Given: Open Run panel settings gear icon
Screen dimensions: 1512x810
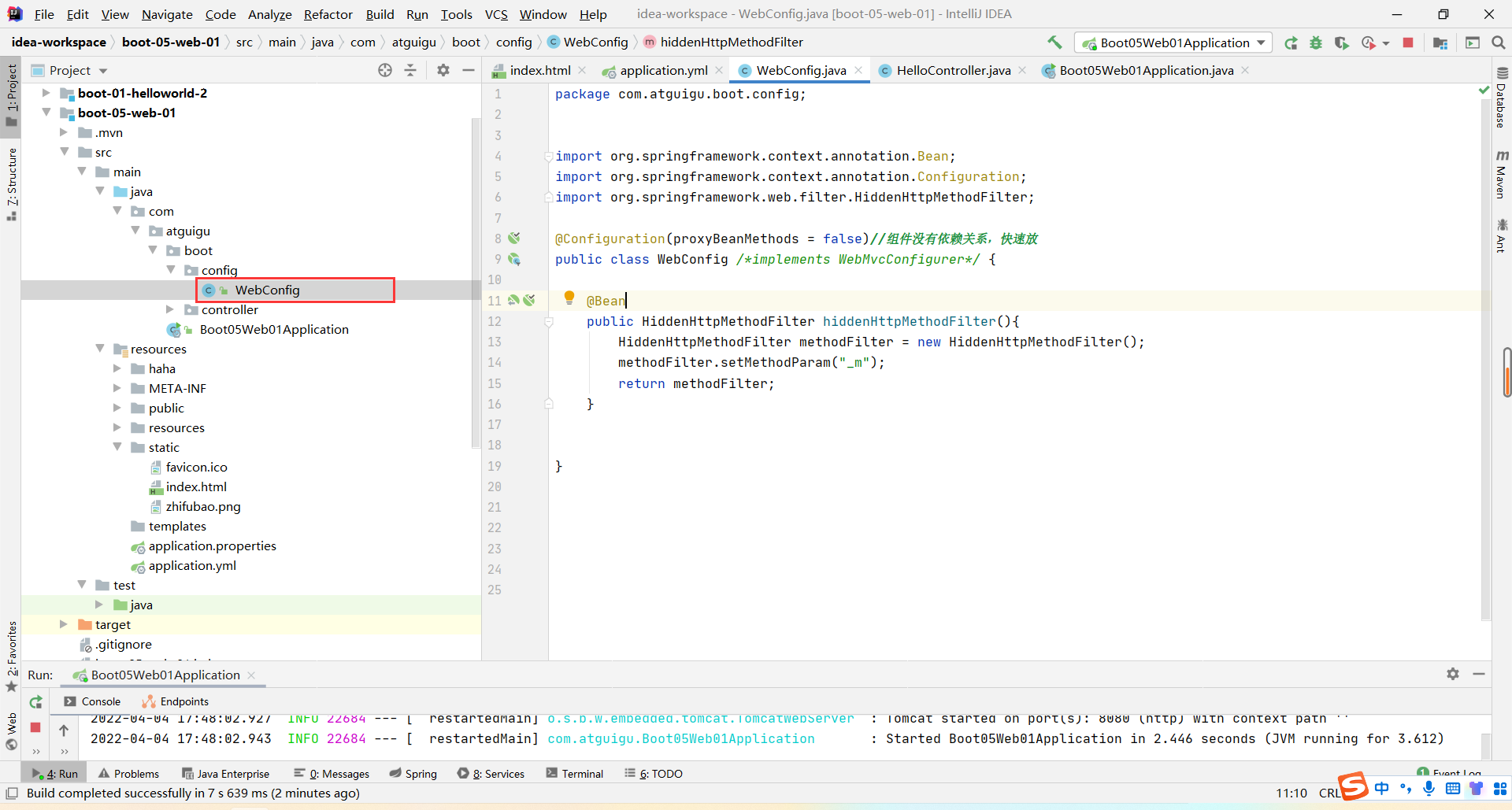Looking at the screenshot, I should coord(1453,674).
